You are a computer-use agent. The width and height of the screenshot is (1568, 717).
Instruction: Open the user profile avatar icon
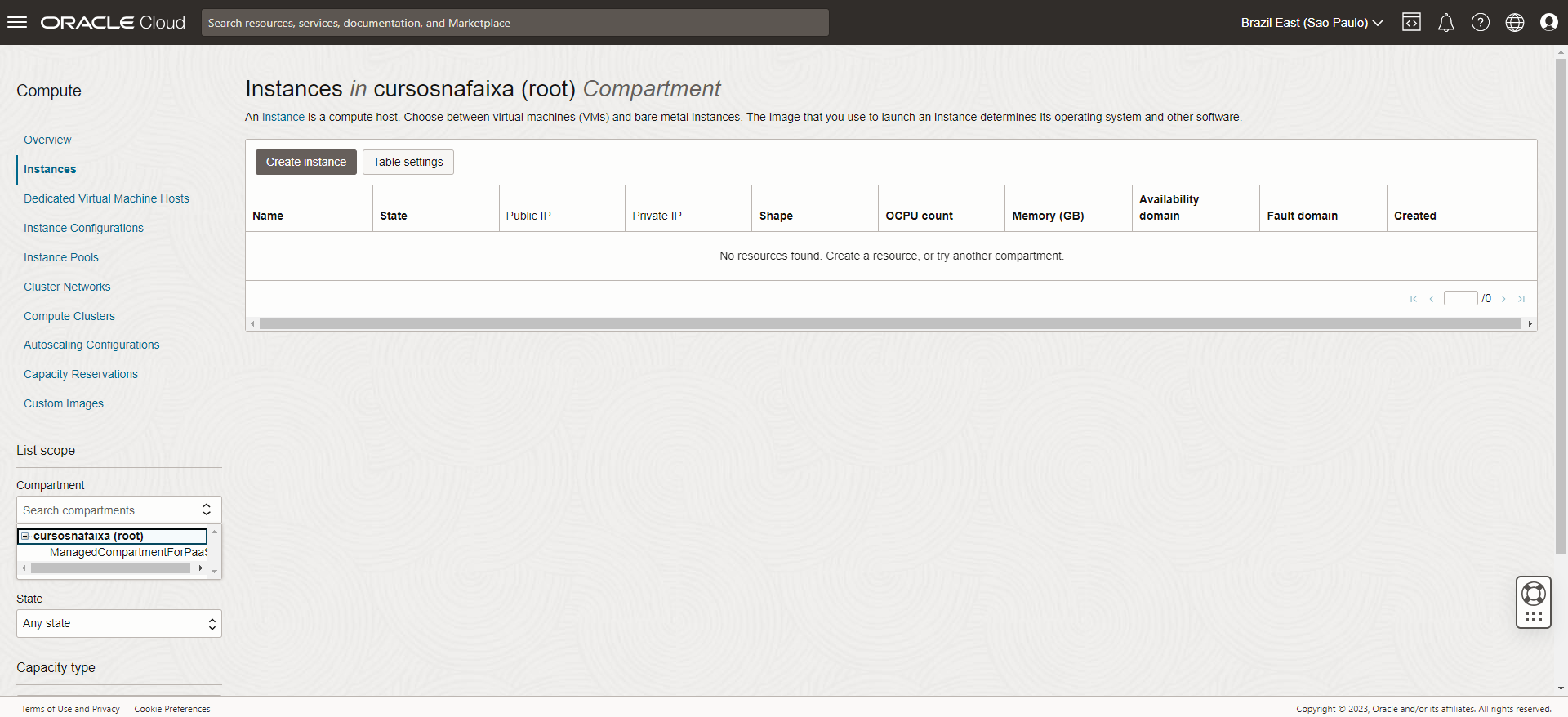coord(1548,22)
